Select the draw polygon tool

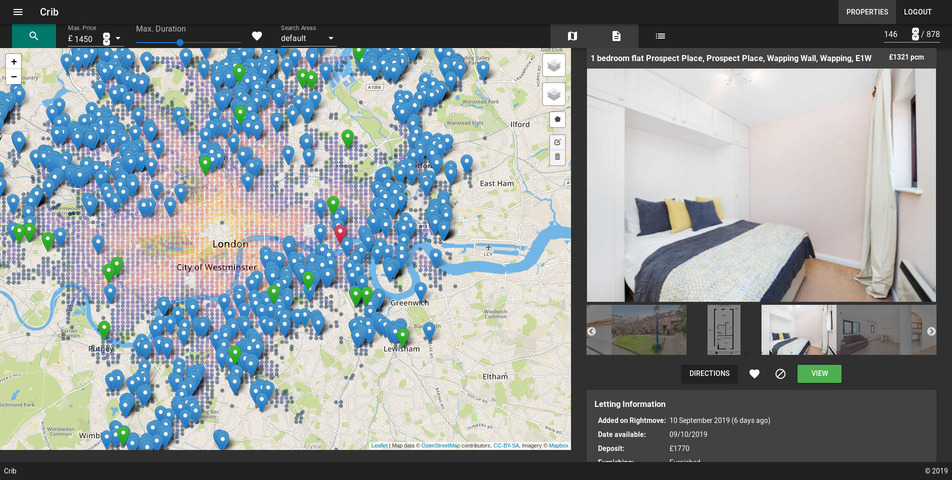click(557, 119)
